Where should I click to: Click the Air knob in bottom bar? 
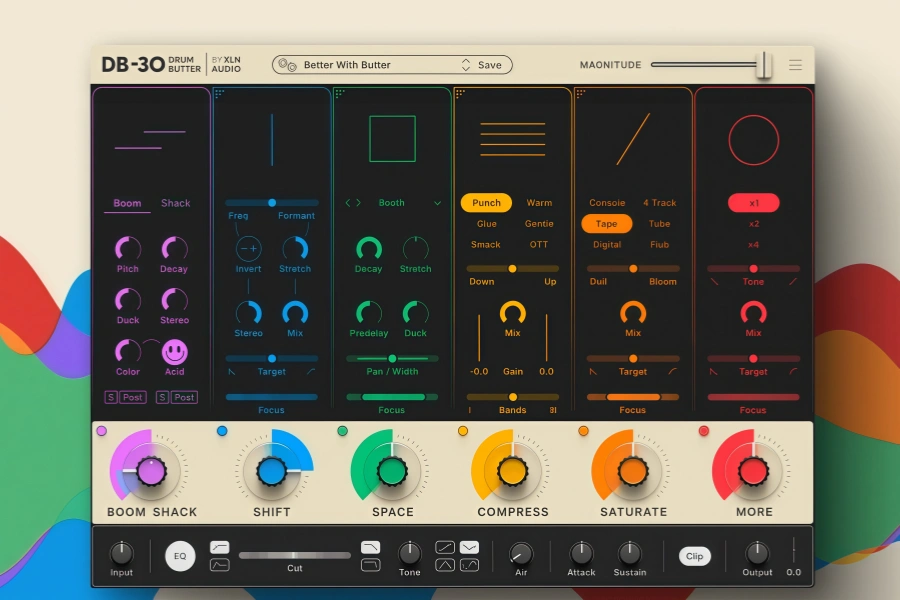tap(521, 554)
